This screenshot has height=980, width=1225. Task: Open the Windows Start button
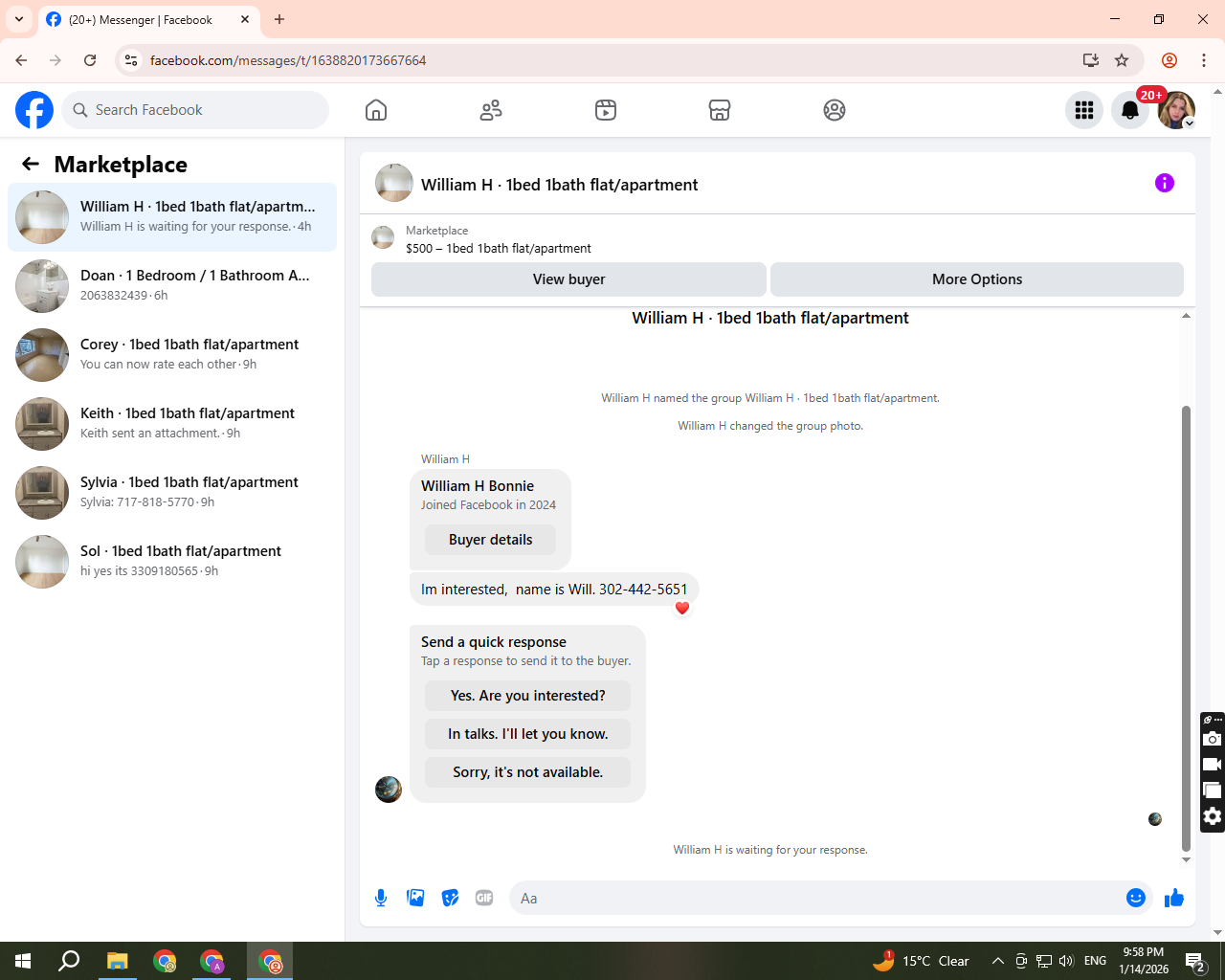[23, 961]
